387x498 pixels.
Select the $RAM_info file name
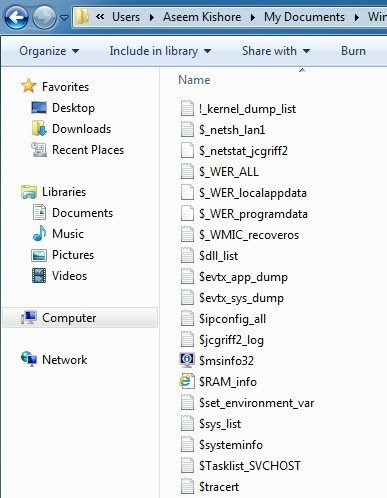point(228,382)
